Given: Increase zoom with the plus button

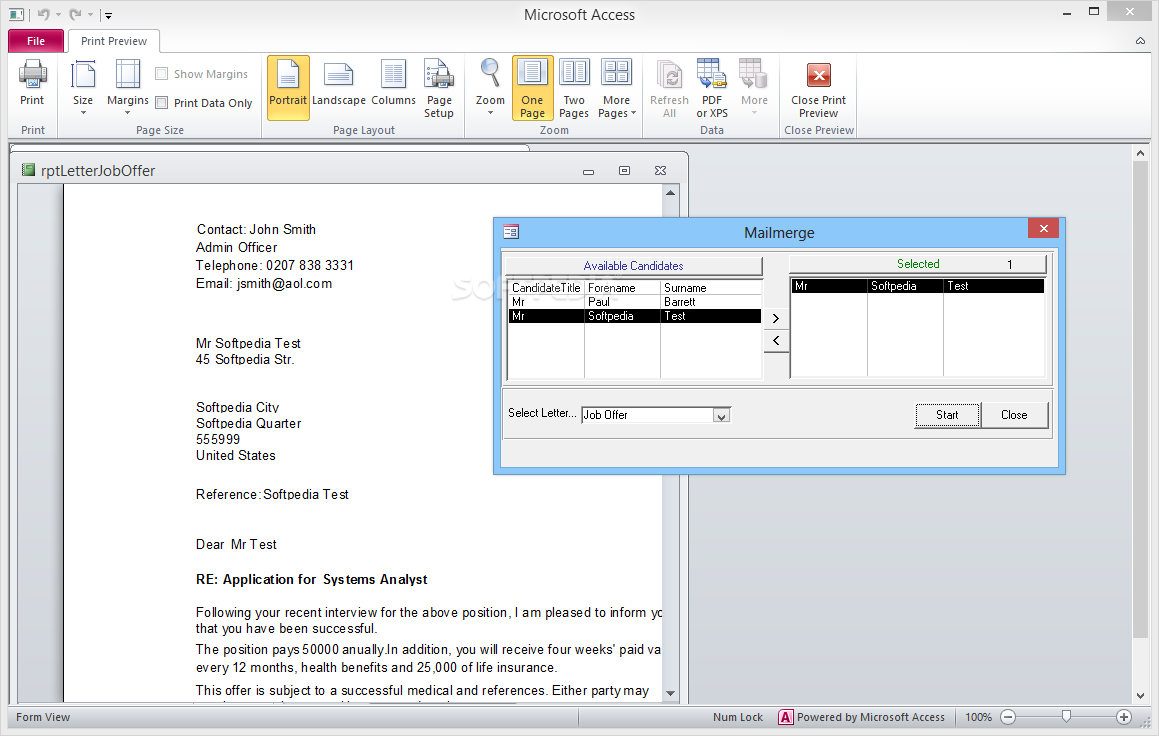Looking at the screenshot, I should click(x=1124, y=717).
